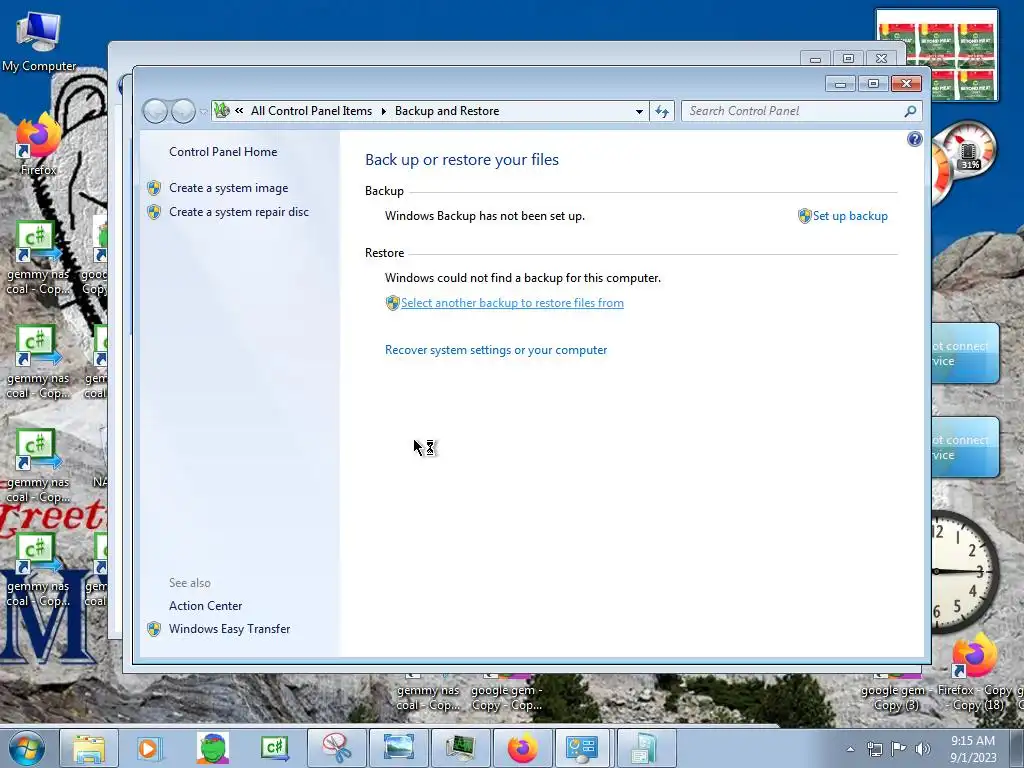Click the search magnifier icon
The image size is (1024, 768).
point(910,111)
